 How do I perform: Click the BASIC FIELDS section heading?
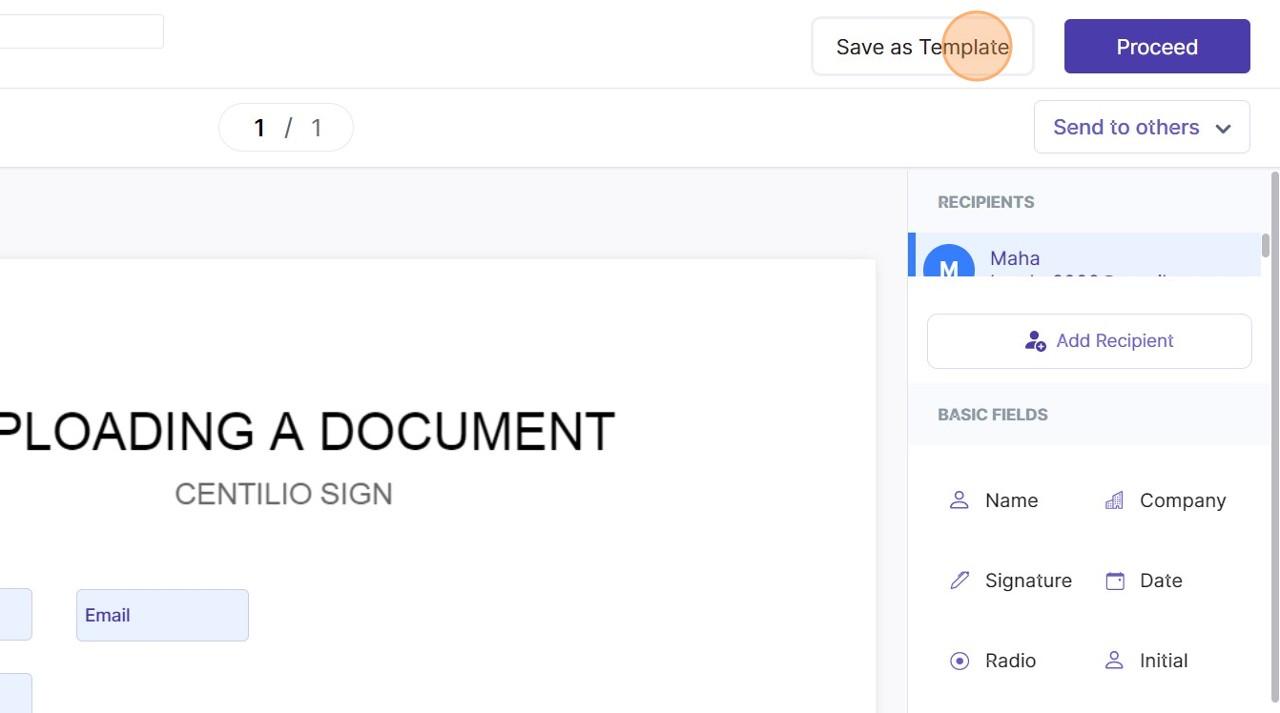pyautogui.click(x=993, y=414)
